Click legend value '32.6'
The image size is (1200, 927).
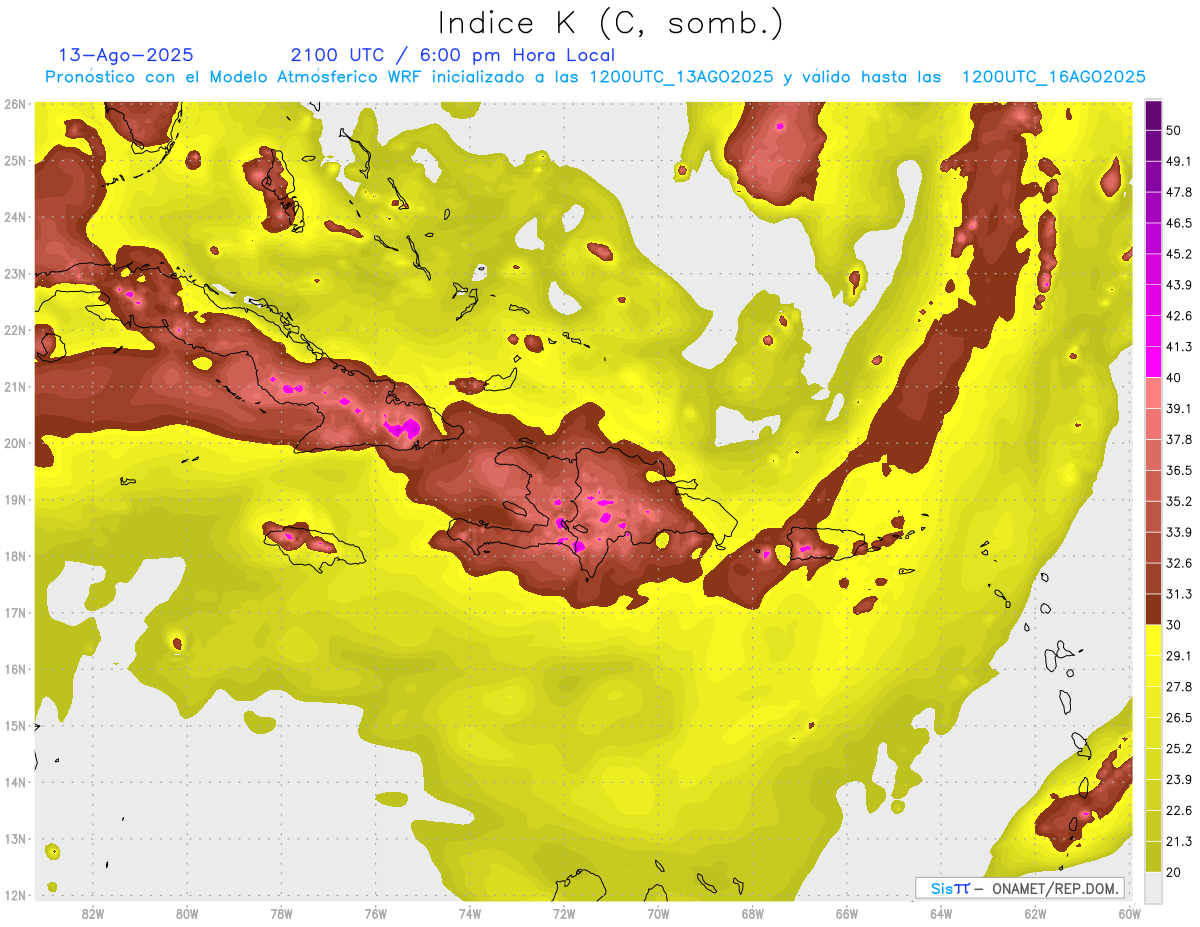1179,563
